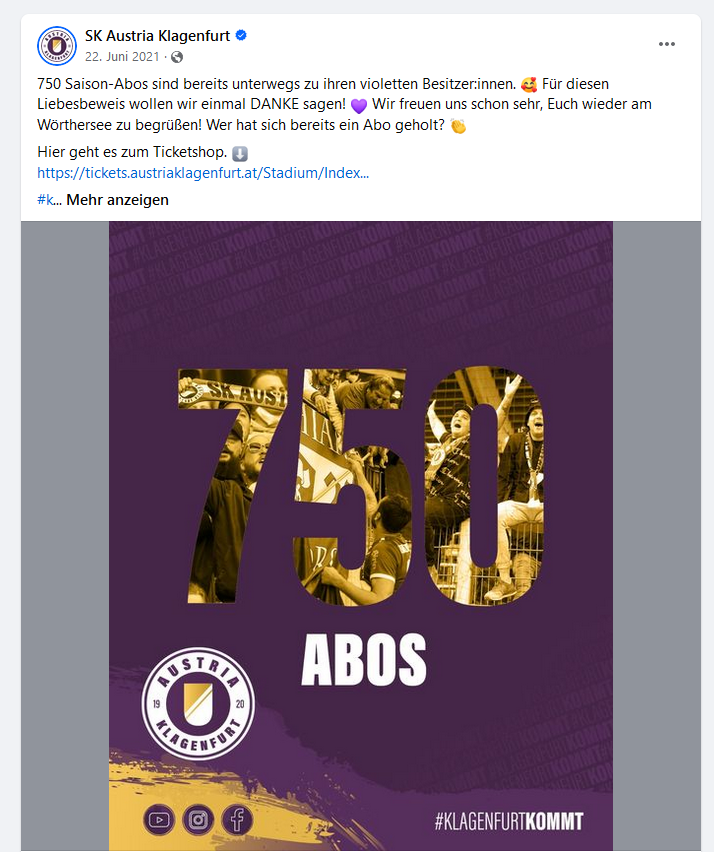Click the public audience globe icon
The image size is (714, 852).
[177, 57]
